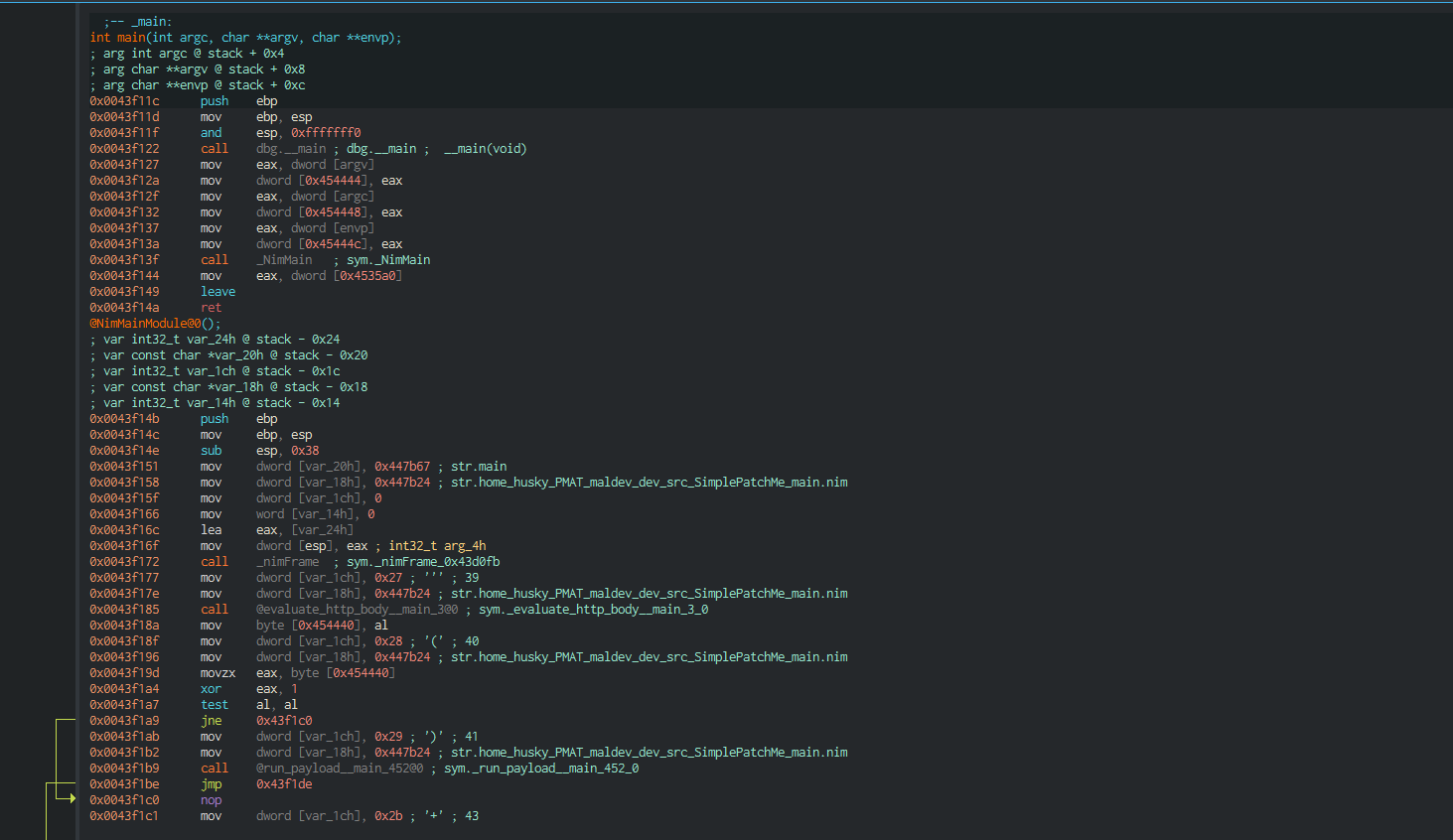Image resolution: width=1453 pixels, height=840 pixels.
Task: Click ';-- _main:' label
Action: point(138,22)
